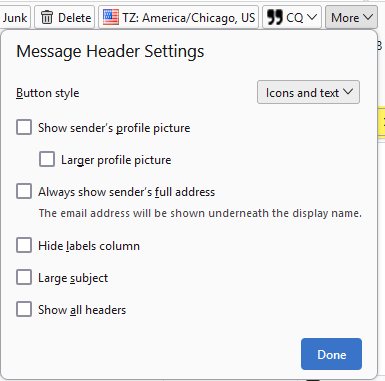Click the Junk toolbar button
The image size is (385, 381).
pos(15,17)
